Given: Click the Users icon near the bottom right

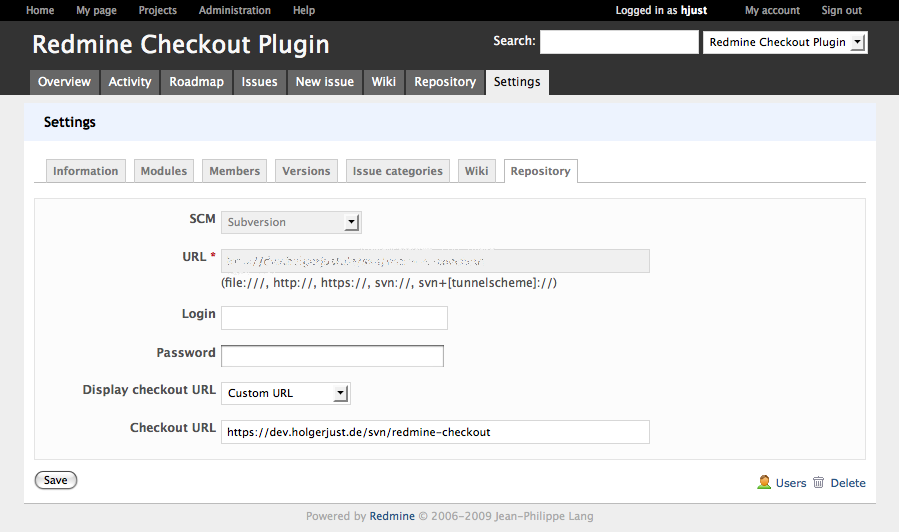Looking at the screenshot, I should click(764, 482).
